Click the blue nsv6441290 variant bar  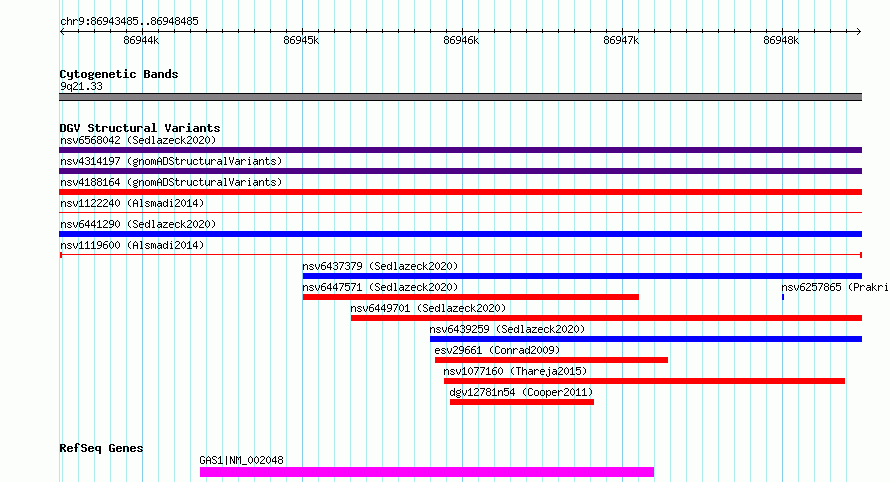pyautogui.click(x=460, y=234)
